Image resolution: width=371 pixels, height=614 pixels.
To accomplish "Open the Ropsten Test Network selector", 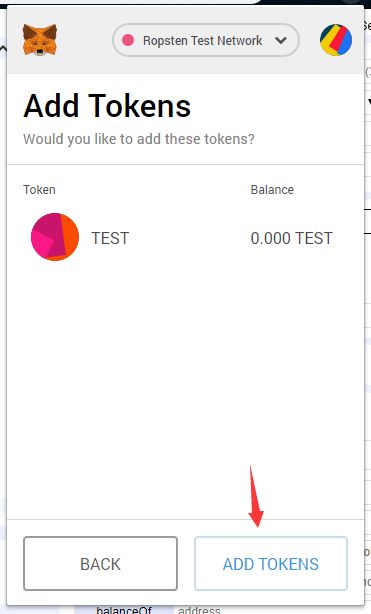I will (x=206, y=40).
